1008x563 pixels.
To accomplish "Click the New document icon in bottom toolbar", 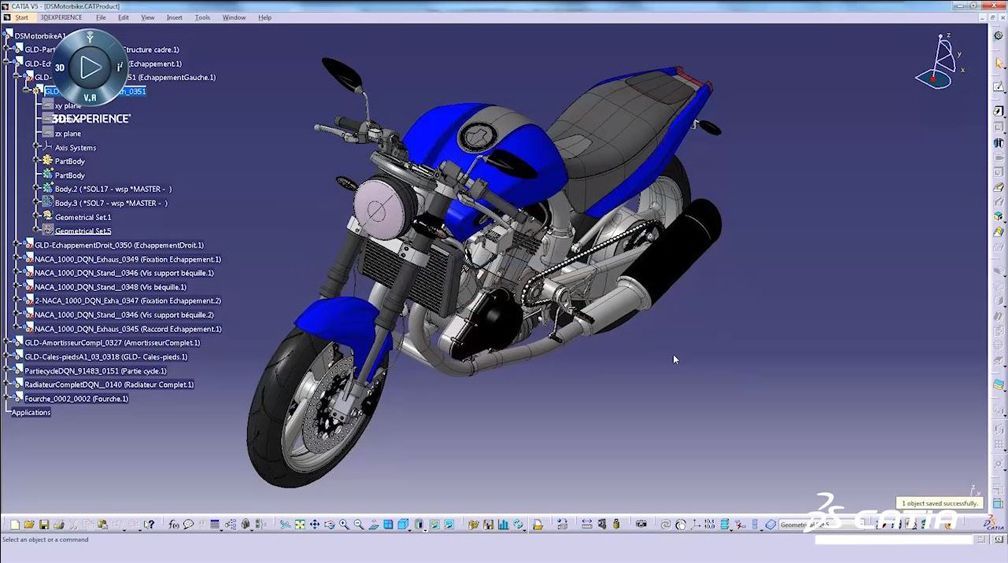I will point(14,525).
